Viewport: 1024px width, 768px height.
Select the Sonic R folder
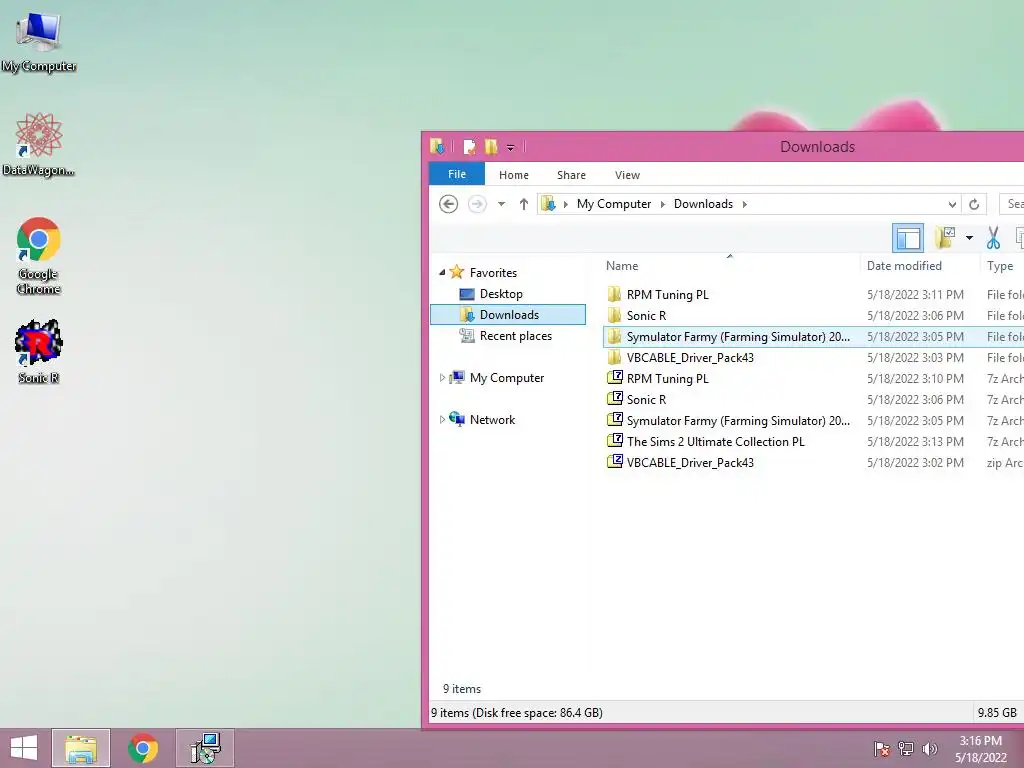pyautogui.click(x=646, y=315)
